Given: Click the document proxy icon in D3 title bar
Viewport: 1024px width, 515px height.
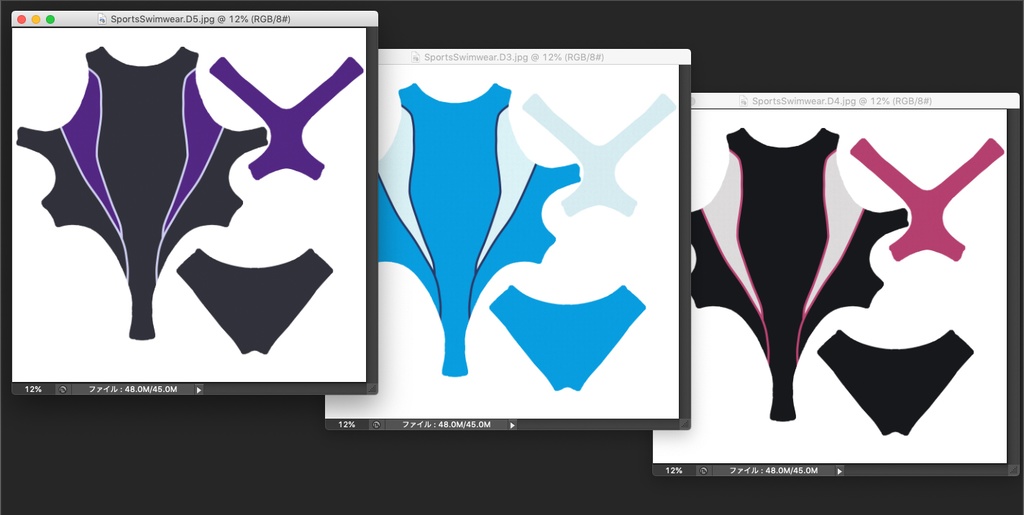Looking at the screenshot, I should point(415,57).
